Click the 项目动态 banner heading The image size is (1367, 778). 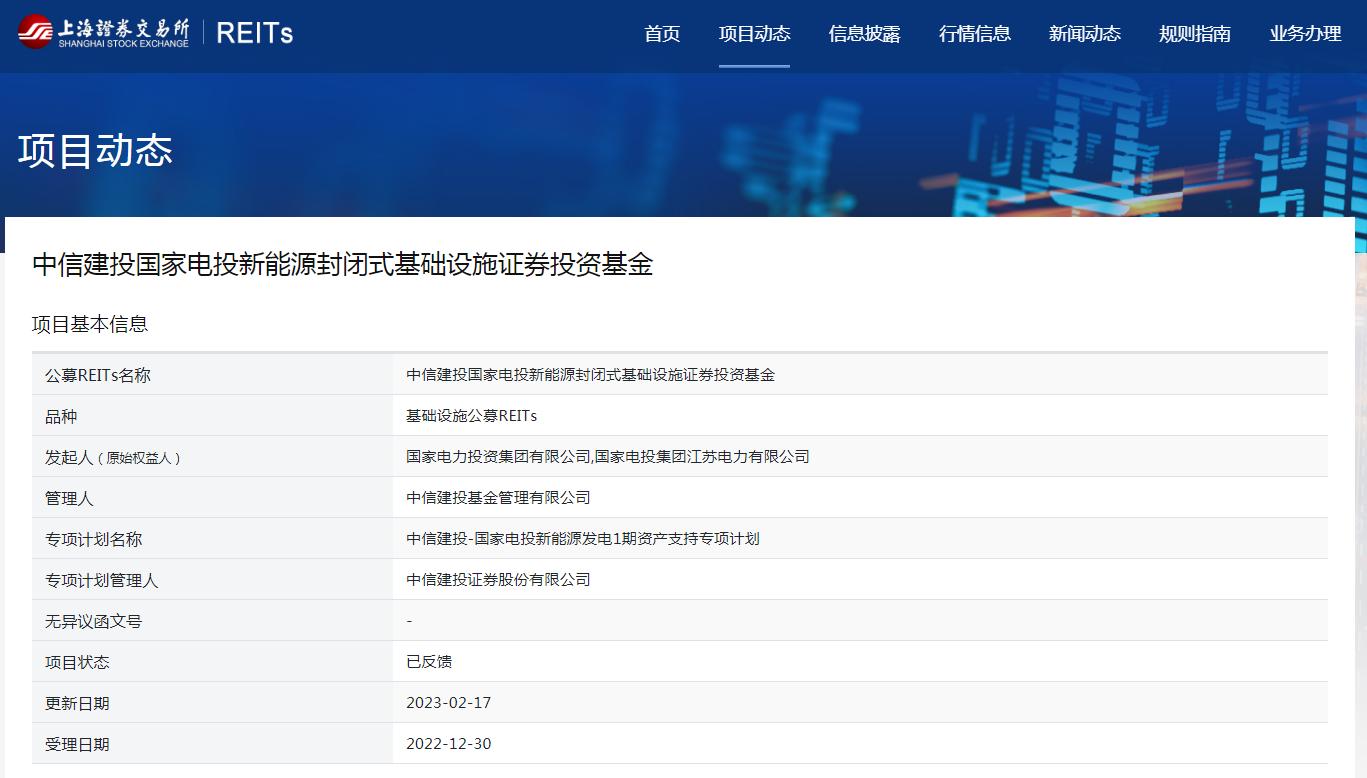pos(95,151)
